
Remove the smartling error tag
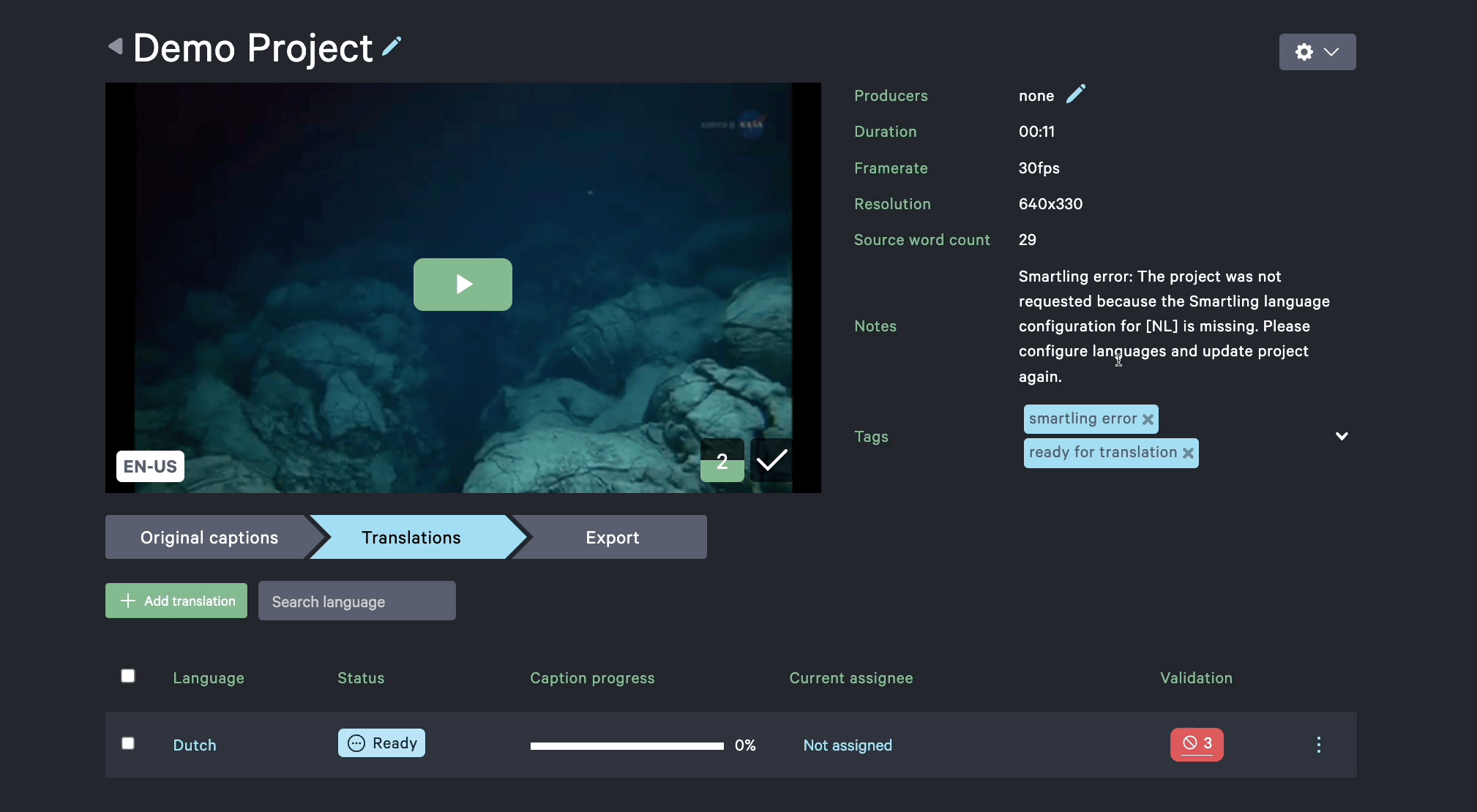(1148, 419)
